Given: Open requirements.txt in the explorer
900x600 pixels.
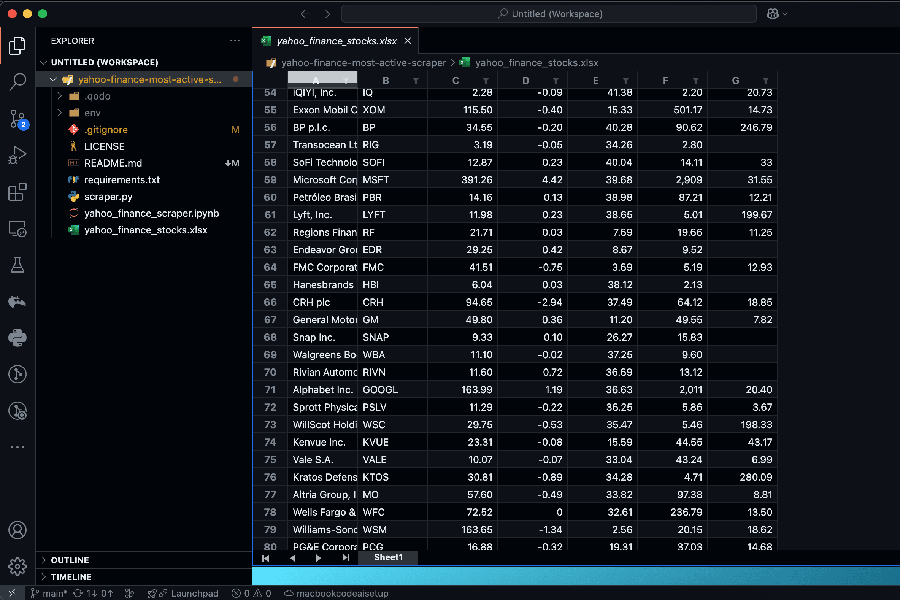Looking at the screenshot, I should click(122, 180).
